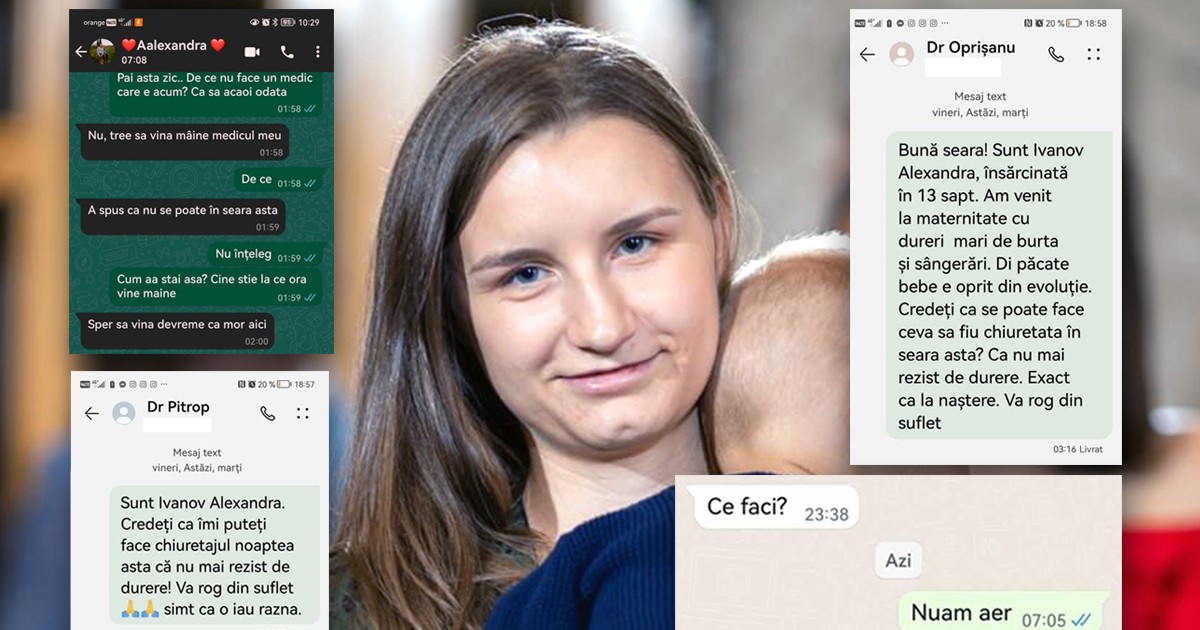The image size is (1200, 630).
Task: Call Dr Oprișanu with the phone icon
Action: click(x=1056, y=54)
